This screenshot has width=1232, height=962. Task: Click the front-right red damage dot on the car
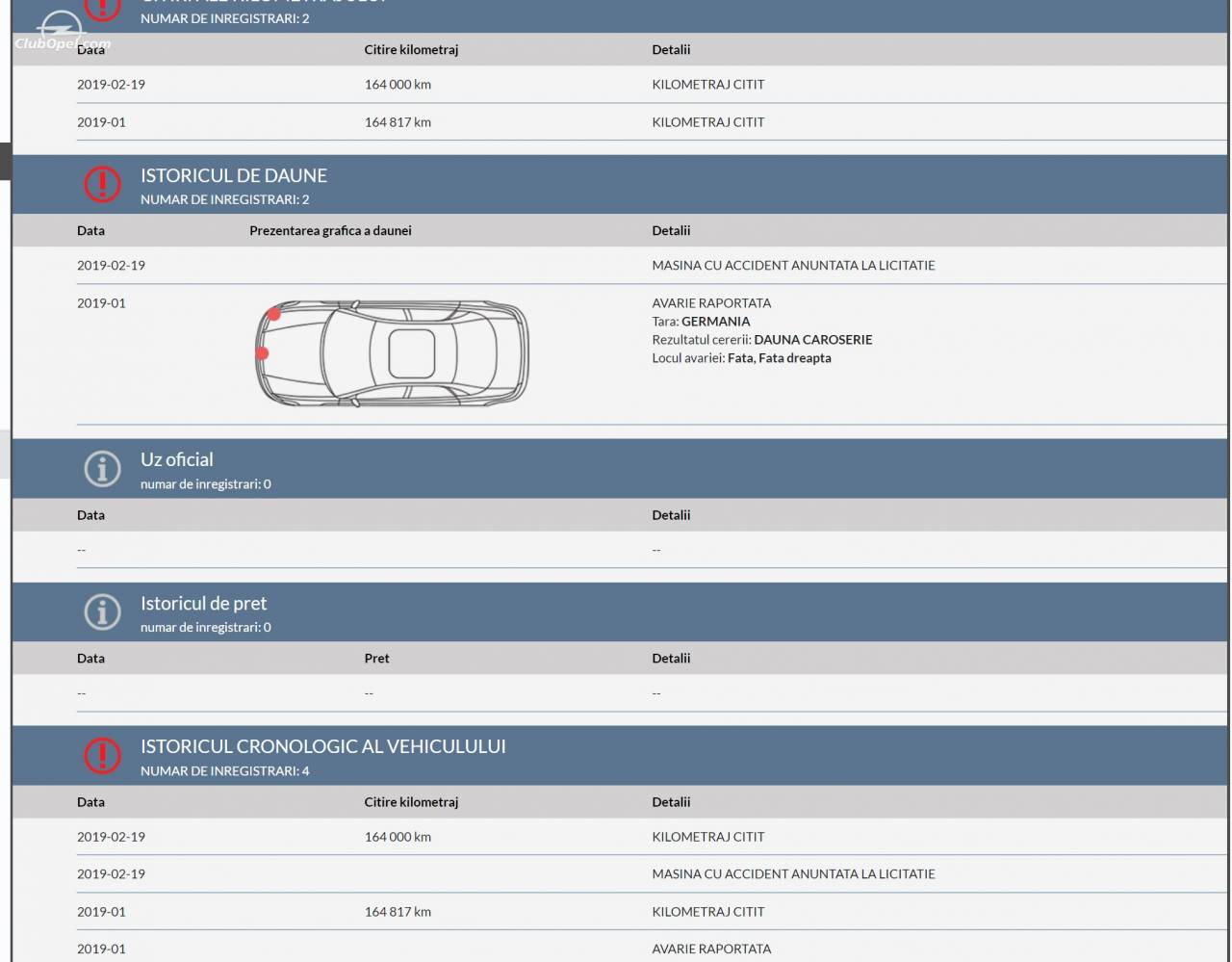274,314
